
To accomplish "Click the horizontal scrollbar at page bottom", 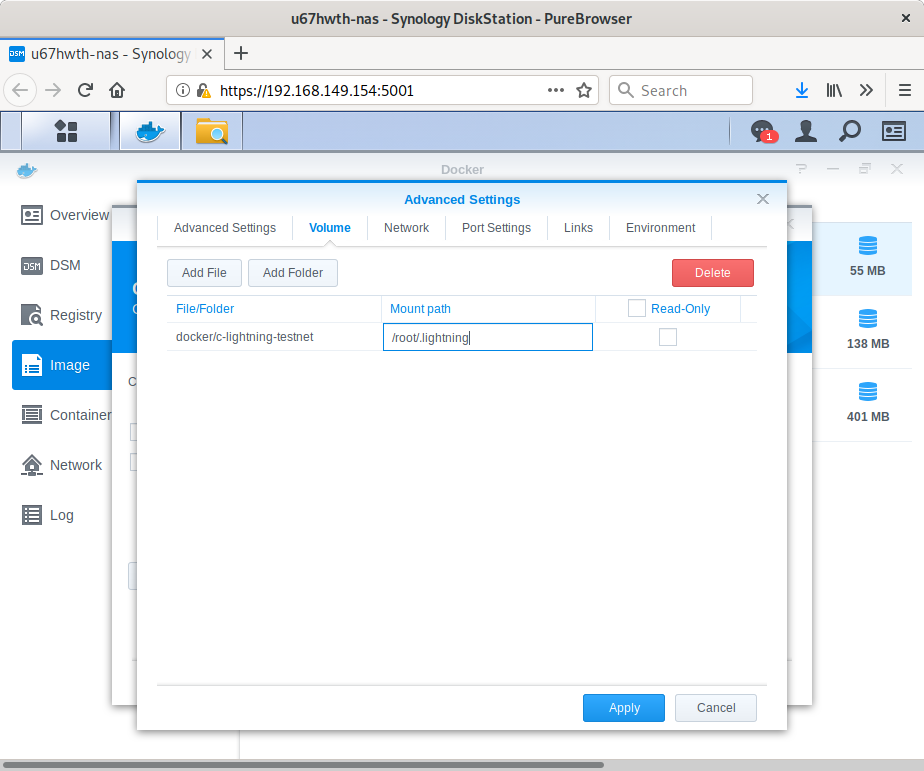I will [x=303, y=765].
